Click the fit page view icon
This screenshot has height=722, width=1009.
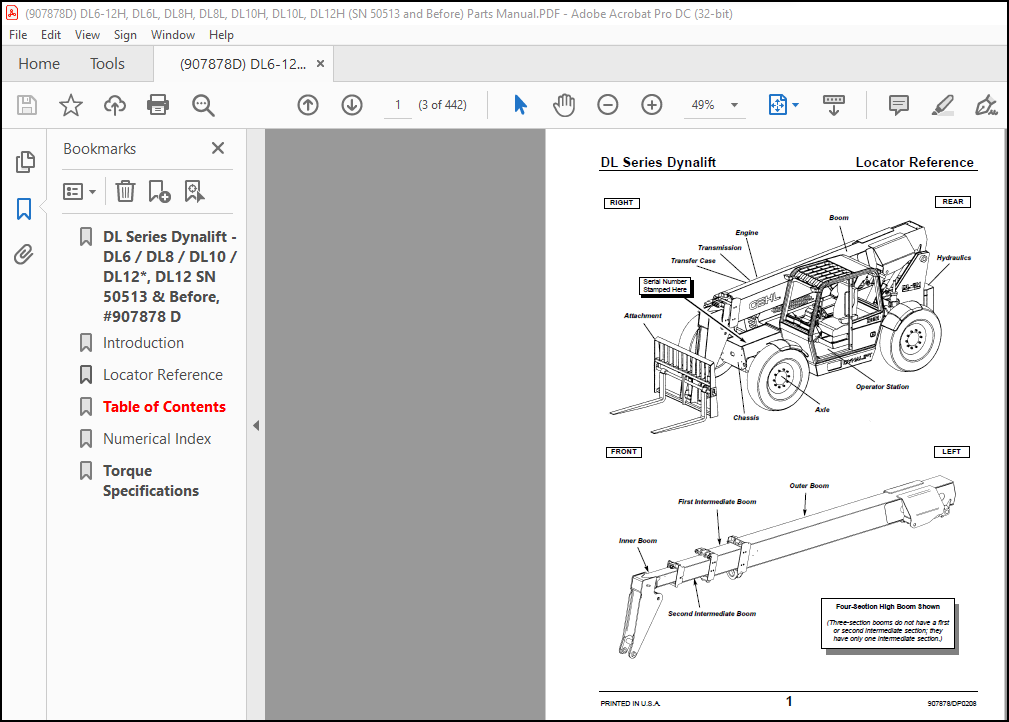(x=777, y=105)
